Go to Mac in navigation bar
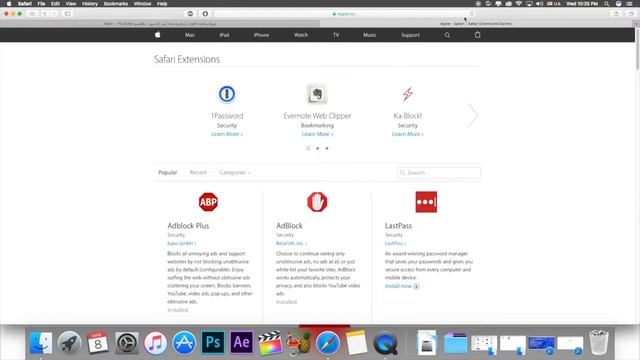Image resolution: width=640 pixels, height=360 pixels. click(190, 35)
